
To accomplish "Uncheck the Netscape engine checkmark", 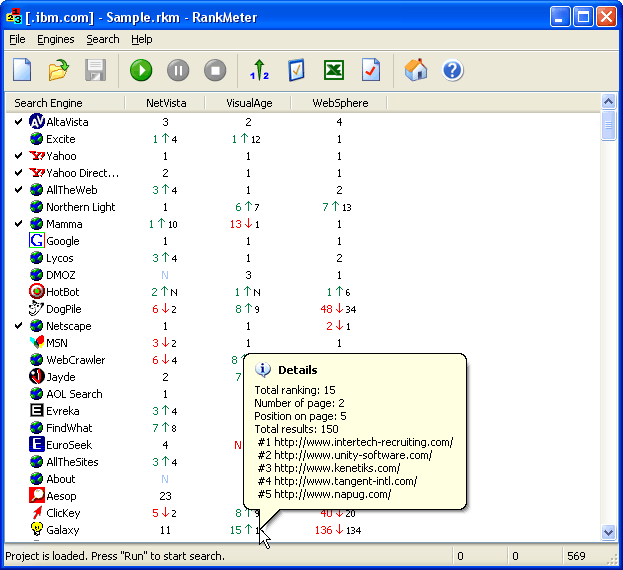I will 18,326.
